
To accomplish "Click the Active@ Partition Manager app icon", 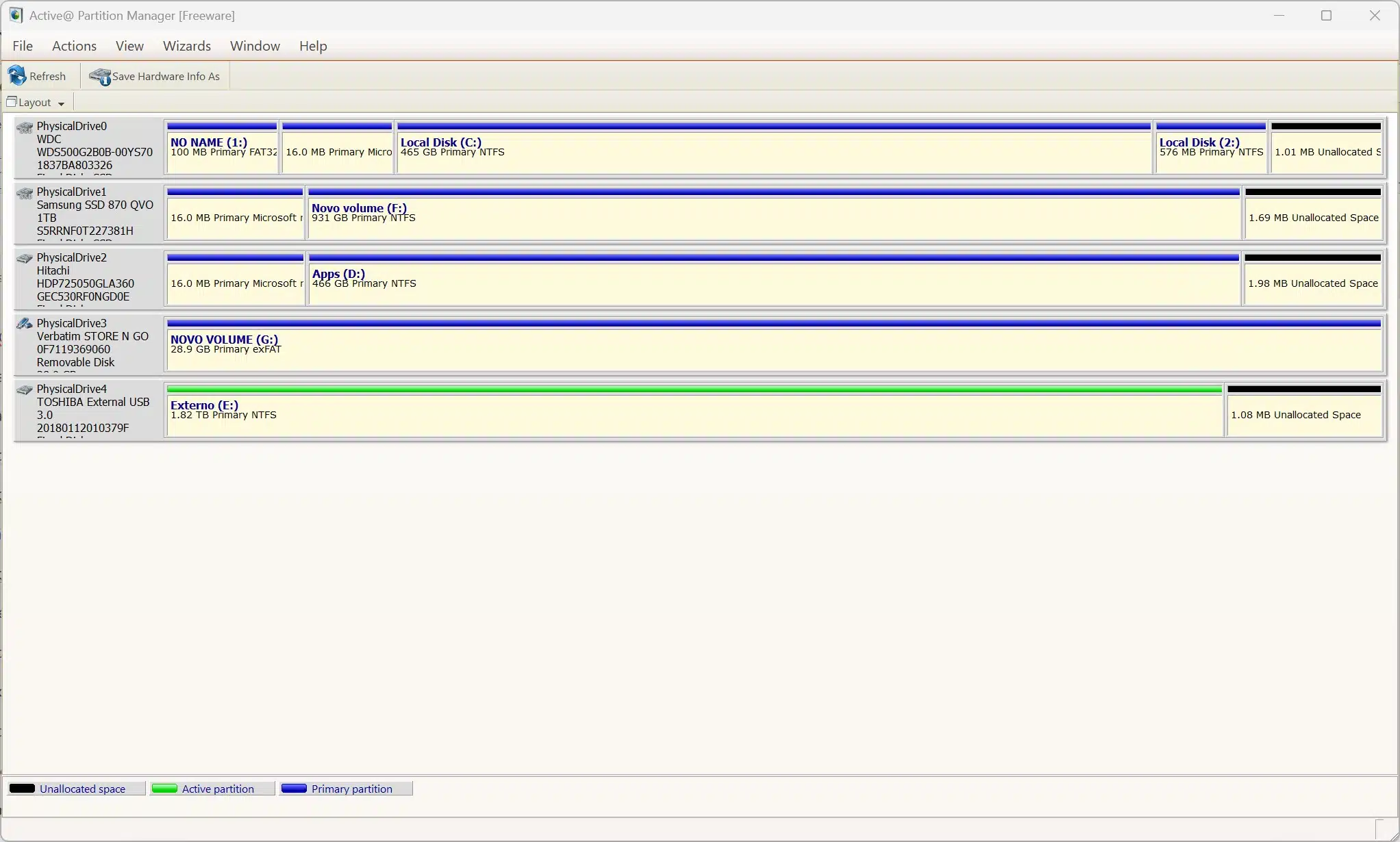I will [x=16, y=15].
